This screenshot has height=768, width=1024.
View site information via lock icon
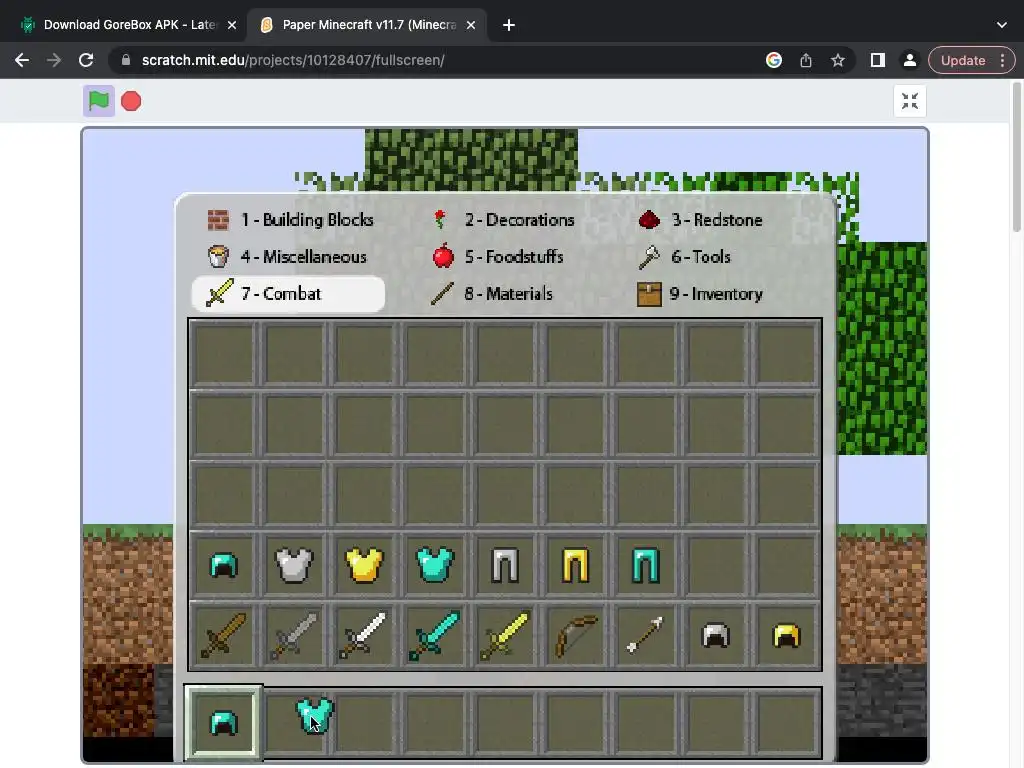tap(125, 60)
